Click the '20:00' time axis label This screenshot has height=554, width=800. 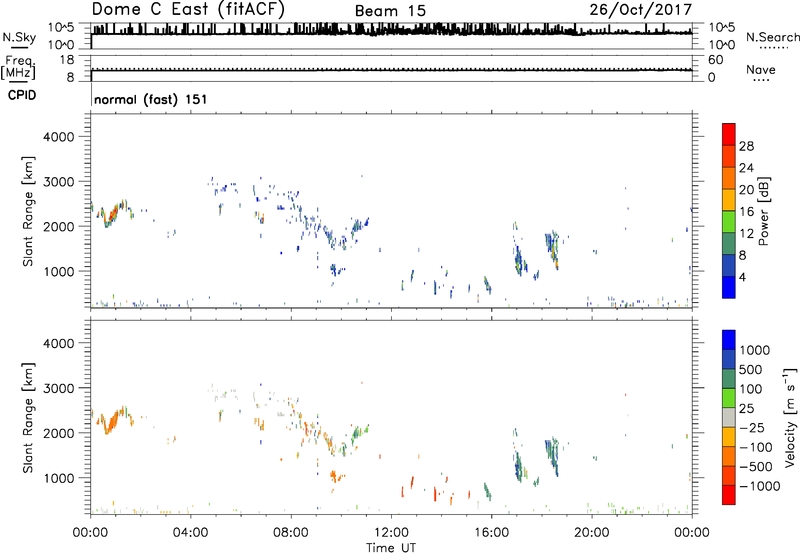coord(592,533)
